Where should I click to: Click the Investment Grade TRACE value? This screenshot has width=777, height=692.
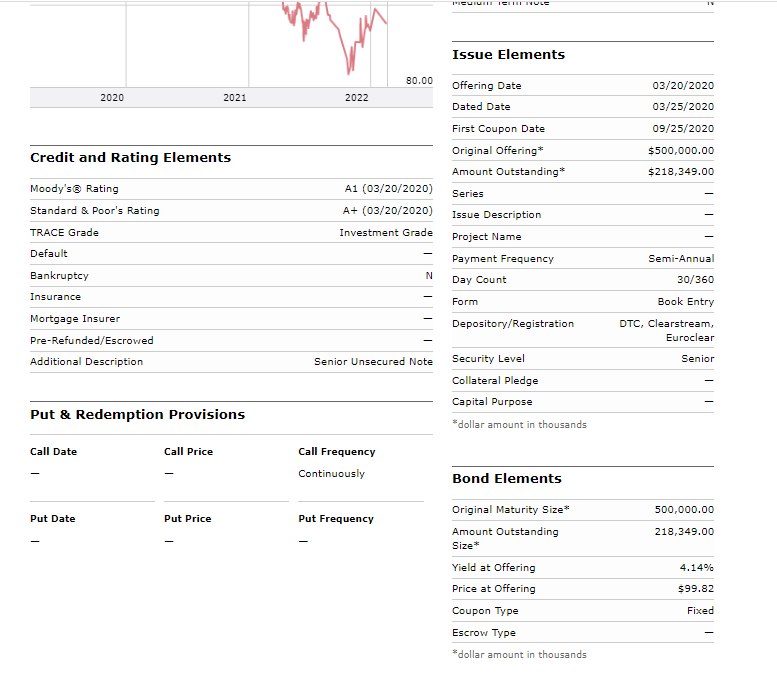[386, 232]
